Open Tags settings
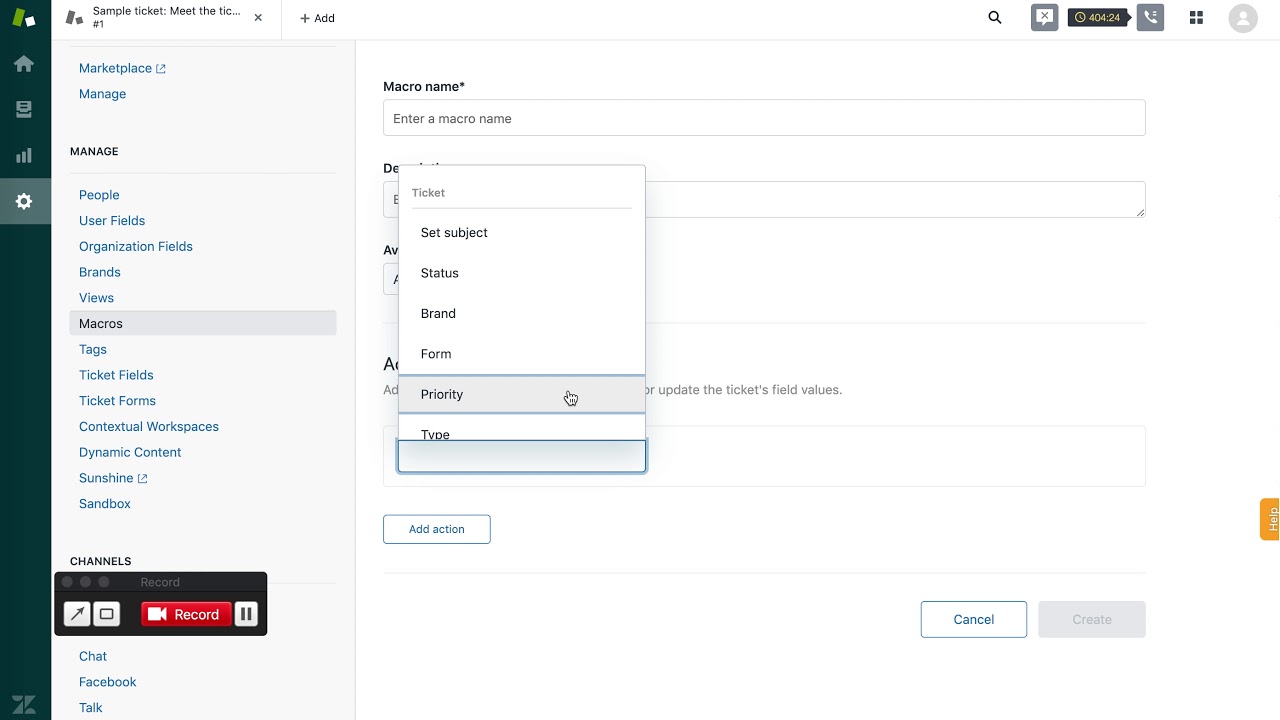 tap(93, 349)
